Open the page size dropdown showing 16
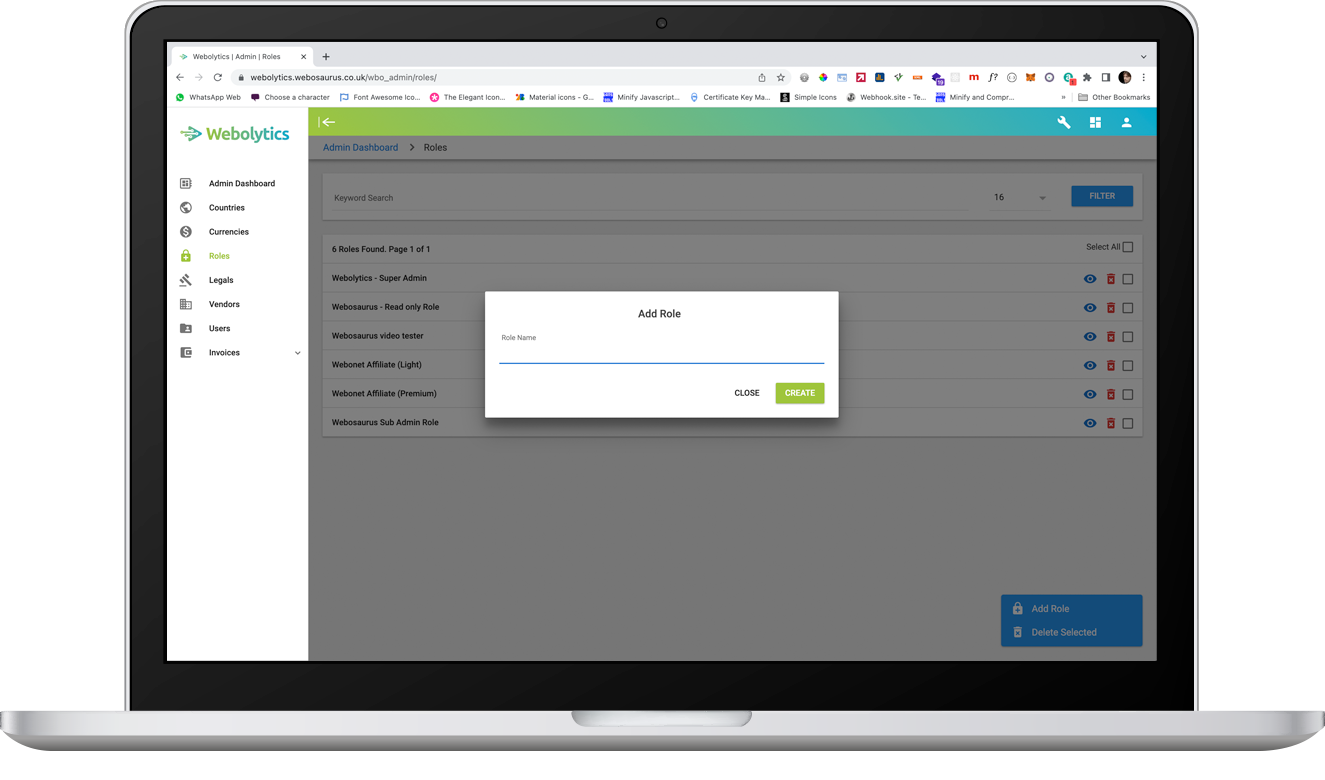1325x780 pixels. coord(1020,197)
